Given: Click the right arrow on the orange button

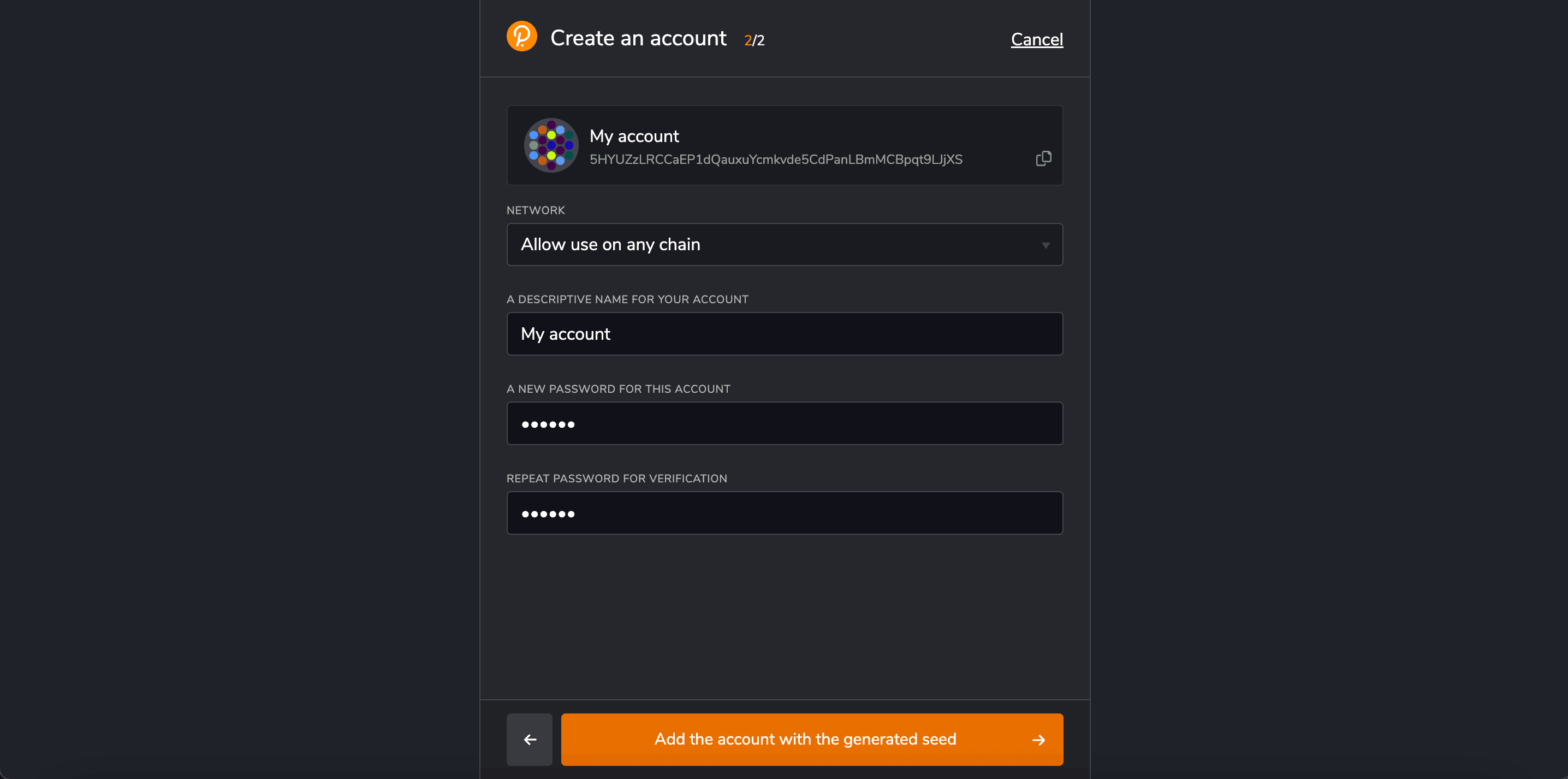Looking at the screenshot, I should pyautogui.click(x=1038, y=740).
